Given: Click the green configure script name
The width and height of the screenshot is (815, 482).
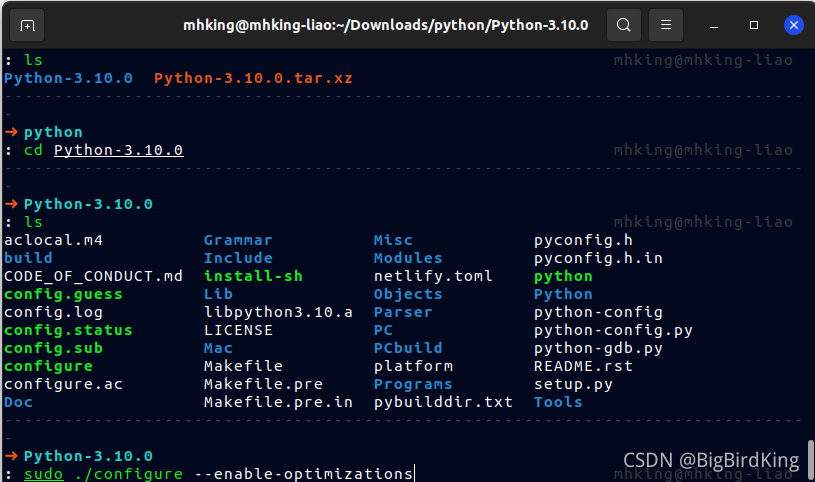Looking at the screenshot, I should (48, 366).
